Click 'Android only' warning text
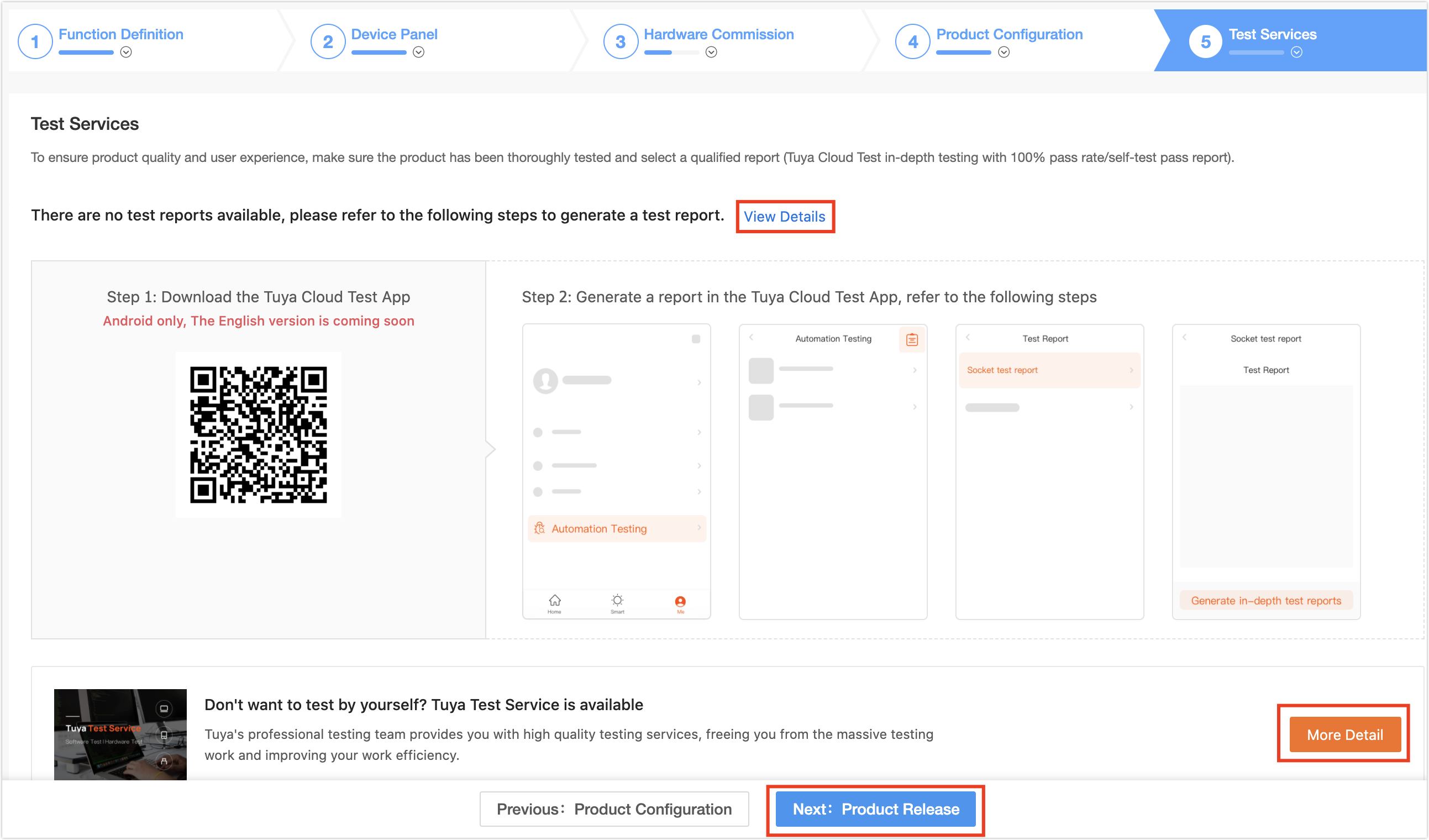This screenshot has width=1429, height=840. [x=259, y=321]
